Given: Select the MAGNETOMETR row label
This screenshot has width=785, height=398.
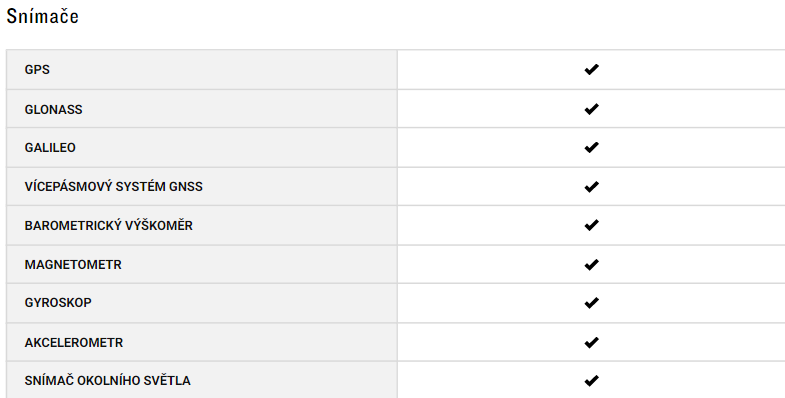Looking at the screenshot, I should (x=73, y=264).
